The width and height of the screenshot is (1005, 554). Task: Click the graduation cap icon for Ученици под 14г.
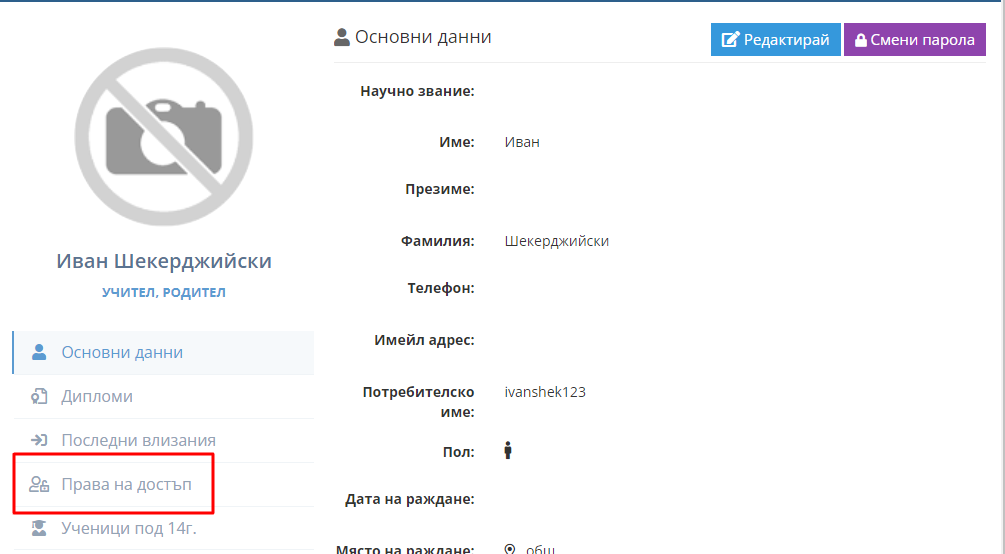point(40,528)
